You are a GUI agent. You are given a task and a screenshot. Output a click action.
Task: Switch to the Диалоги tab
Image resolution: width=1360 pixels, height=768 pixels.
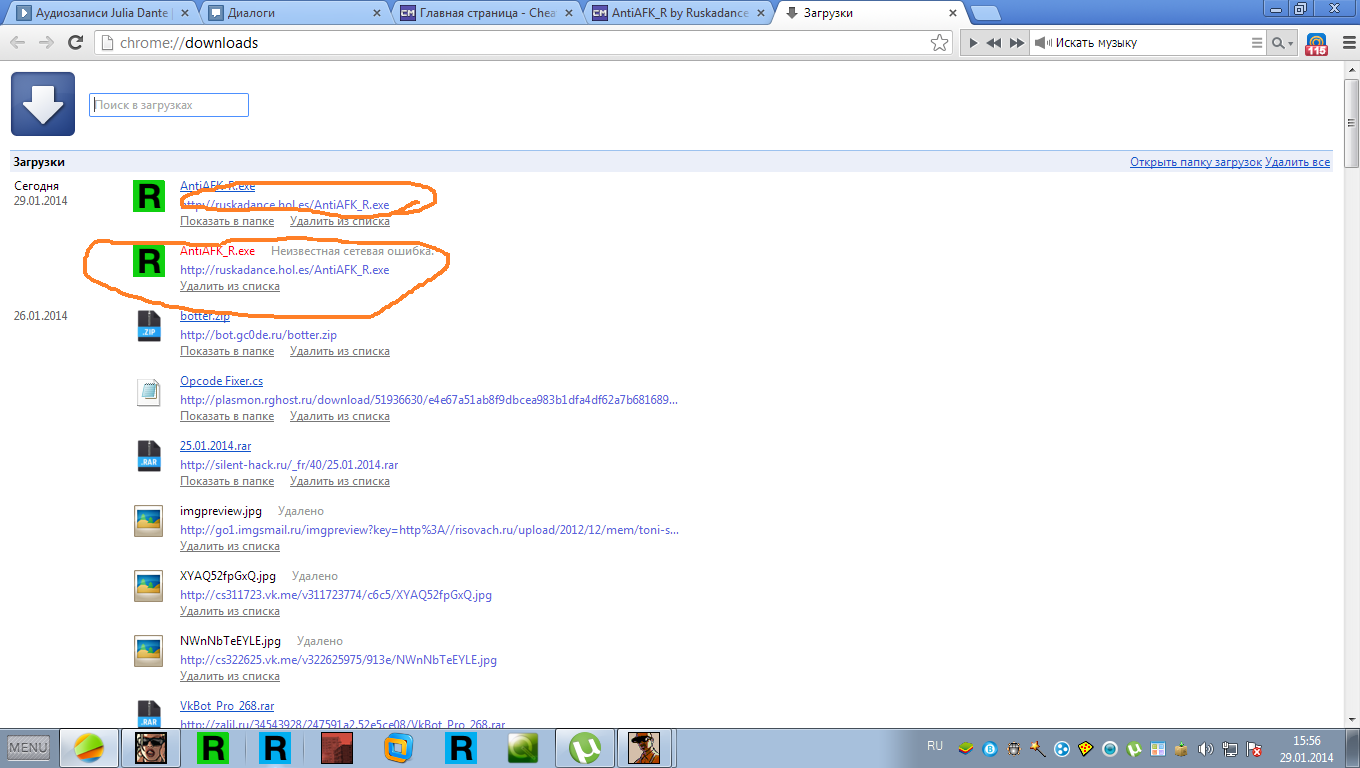(288, 14)
